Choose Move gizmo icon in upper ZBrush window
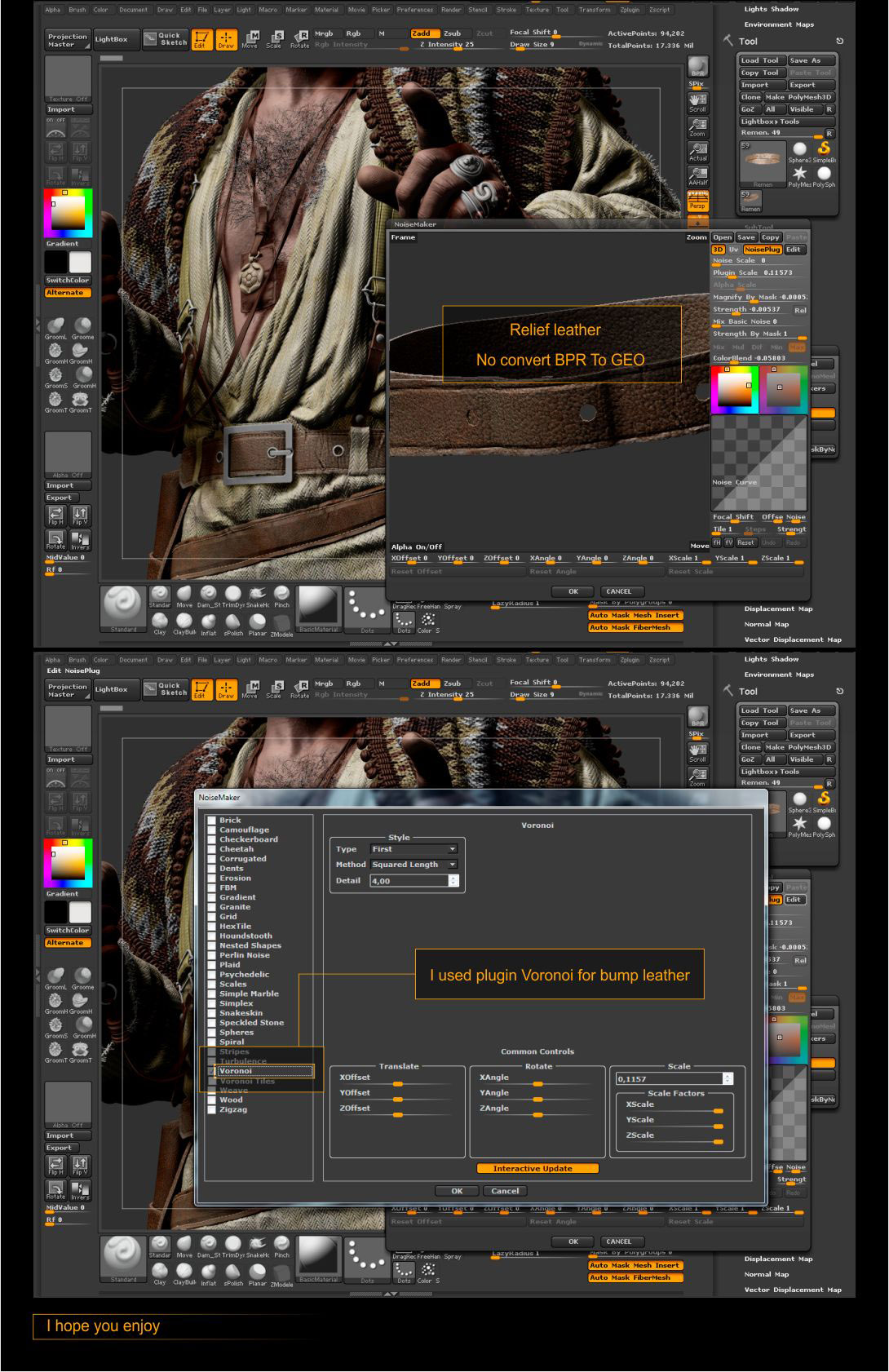This screenshot has height=1372, width=889. tap(250, 38)
